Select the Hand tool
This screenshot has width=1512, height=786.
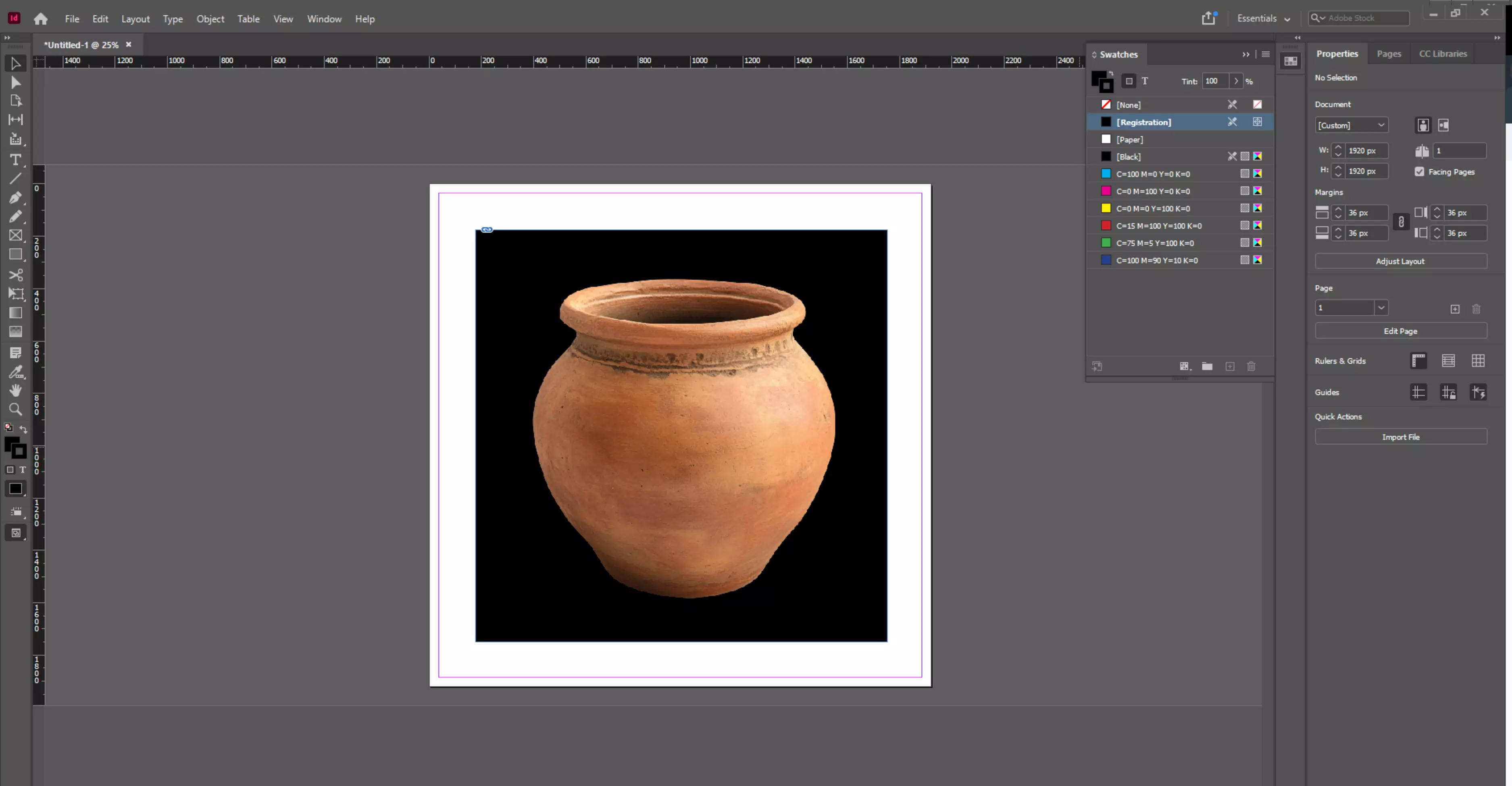coord(16,390)
